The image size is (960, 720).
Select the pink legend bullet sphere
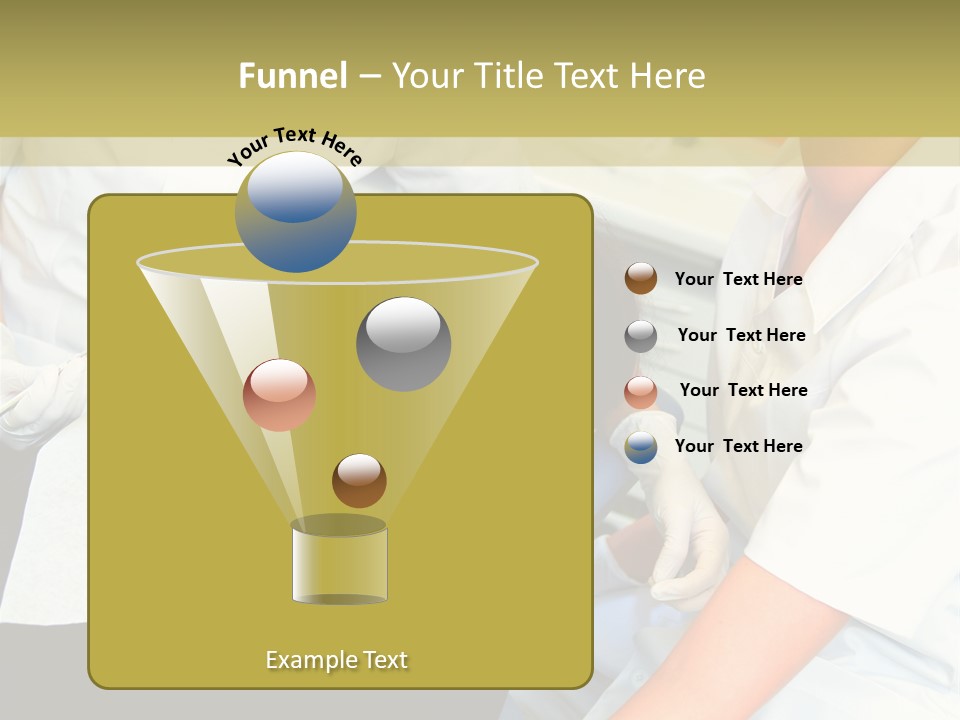point(641,392)
